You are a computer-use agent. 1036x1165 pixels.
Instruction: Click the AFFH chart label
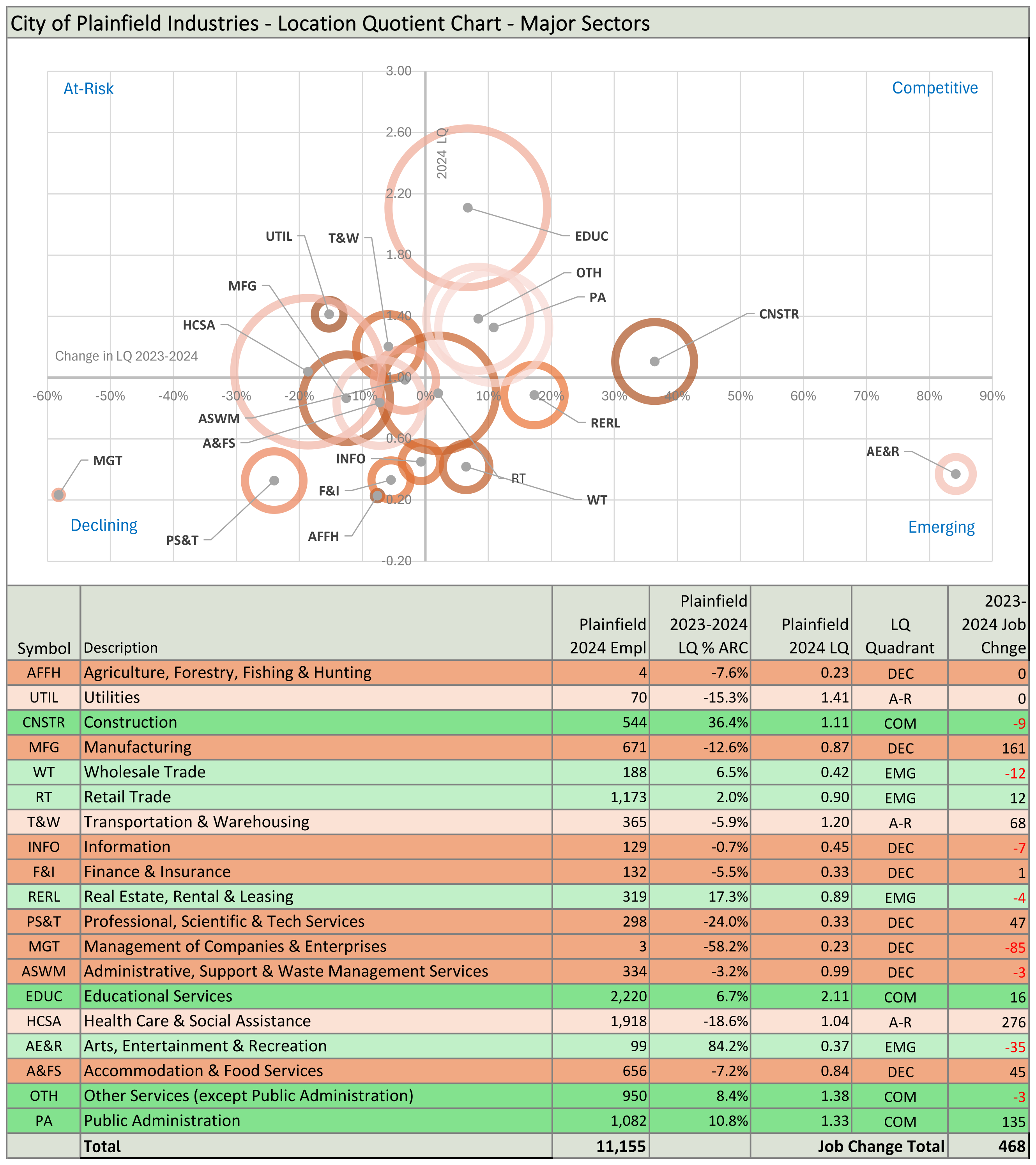(x=323, y=537)
